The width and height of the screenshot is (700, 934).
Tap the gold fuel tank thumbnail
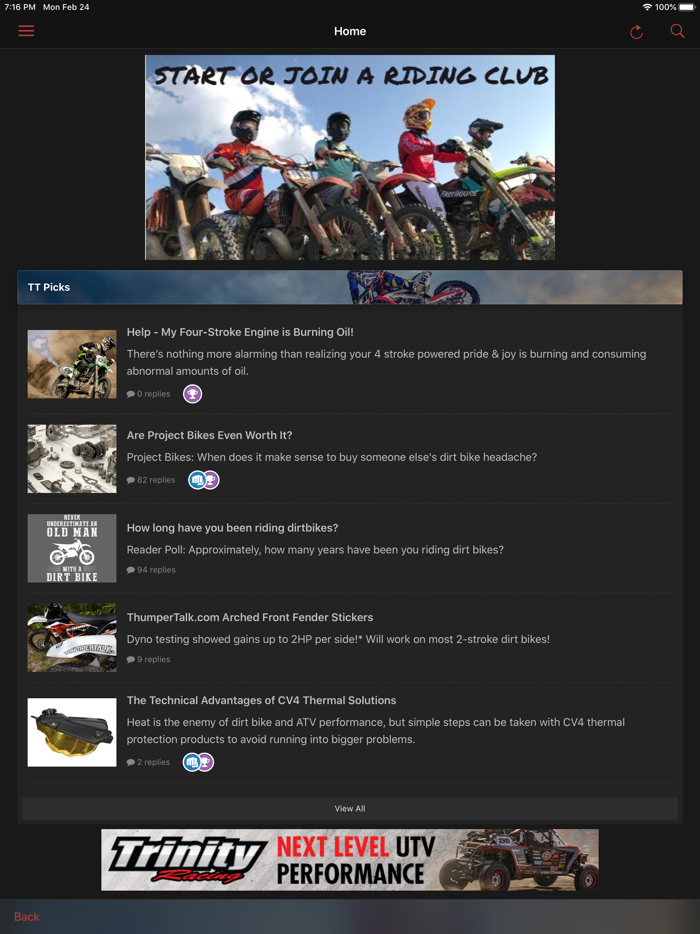pos(72,732)
